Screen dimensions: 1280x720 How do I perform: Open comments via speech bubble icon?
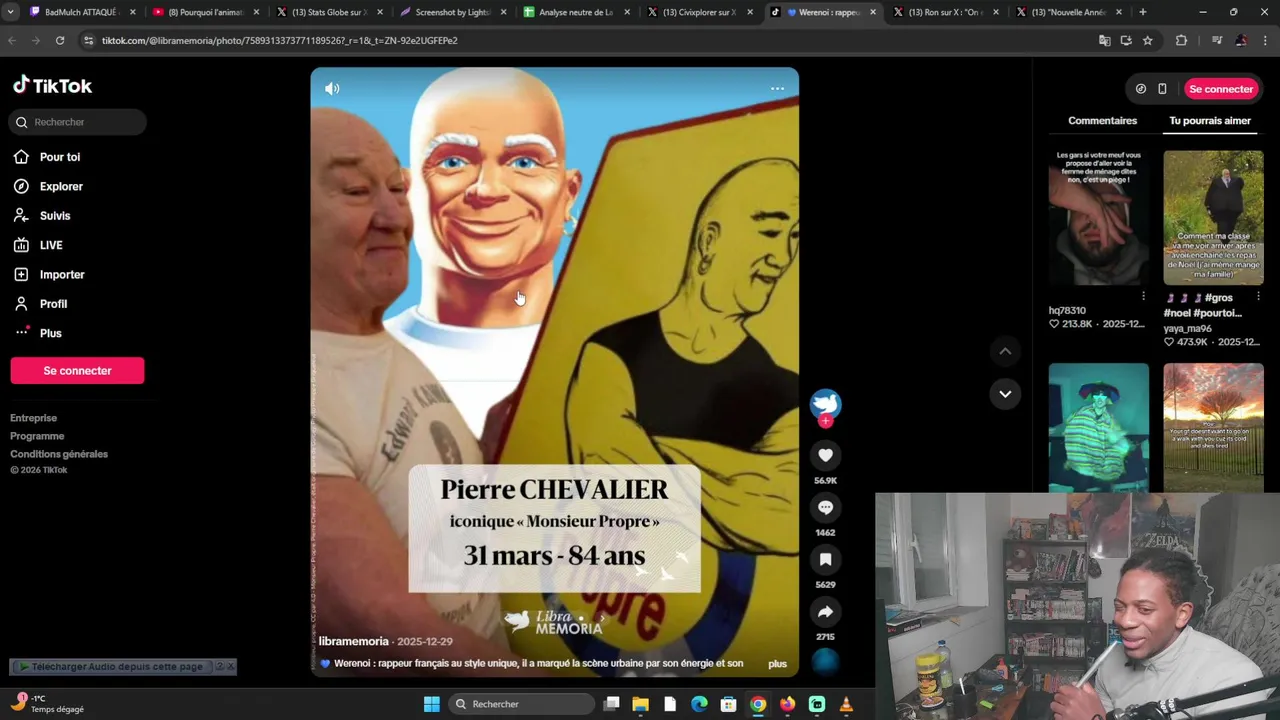(825, 507)
